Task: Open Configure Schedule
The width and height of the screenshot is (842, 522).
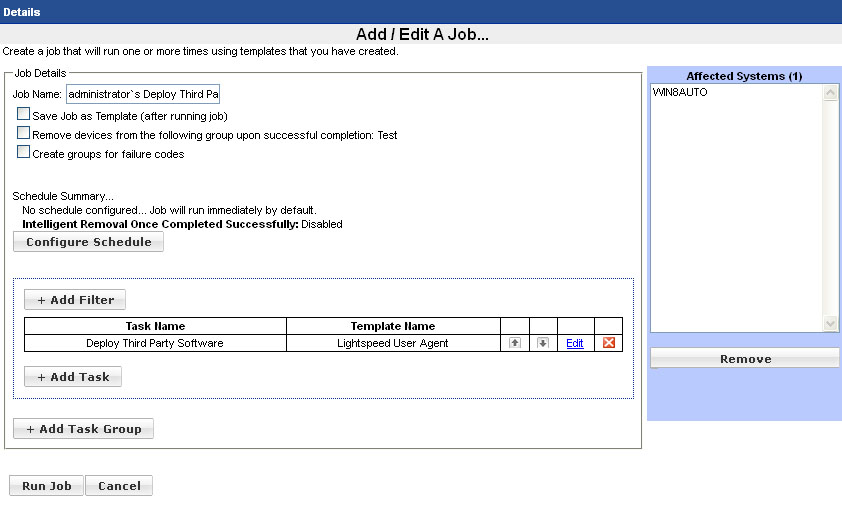Action: 88,242
